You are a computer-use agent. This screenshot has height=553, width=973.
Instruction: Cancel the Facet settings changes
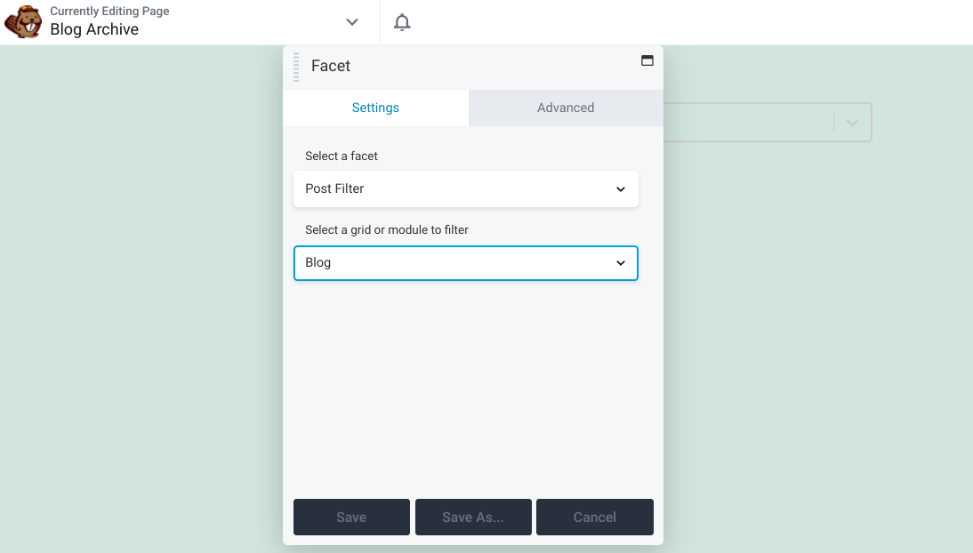pos(594,517)
